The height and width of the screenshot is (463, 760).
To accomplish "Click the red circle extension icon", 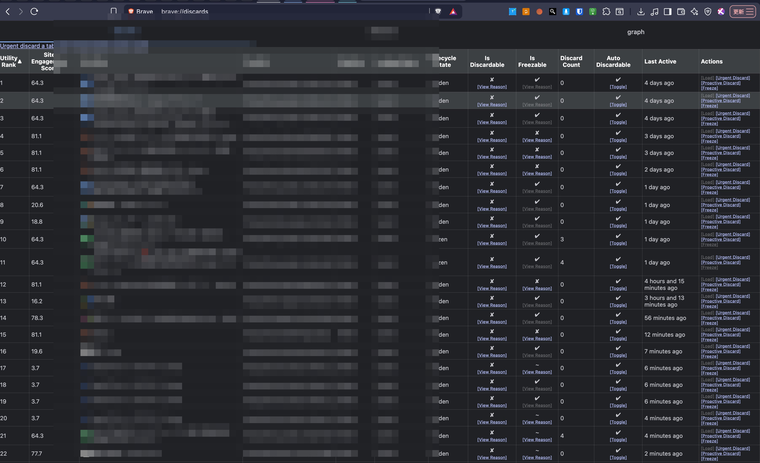I will point(539,12).
